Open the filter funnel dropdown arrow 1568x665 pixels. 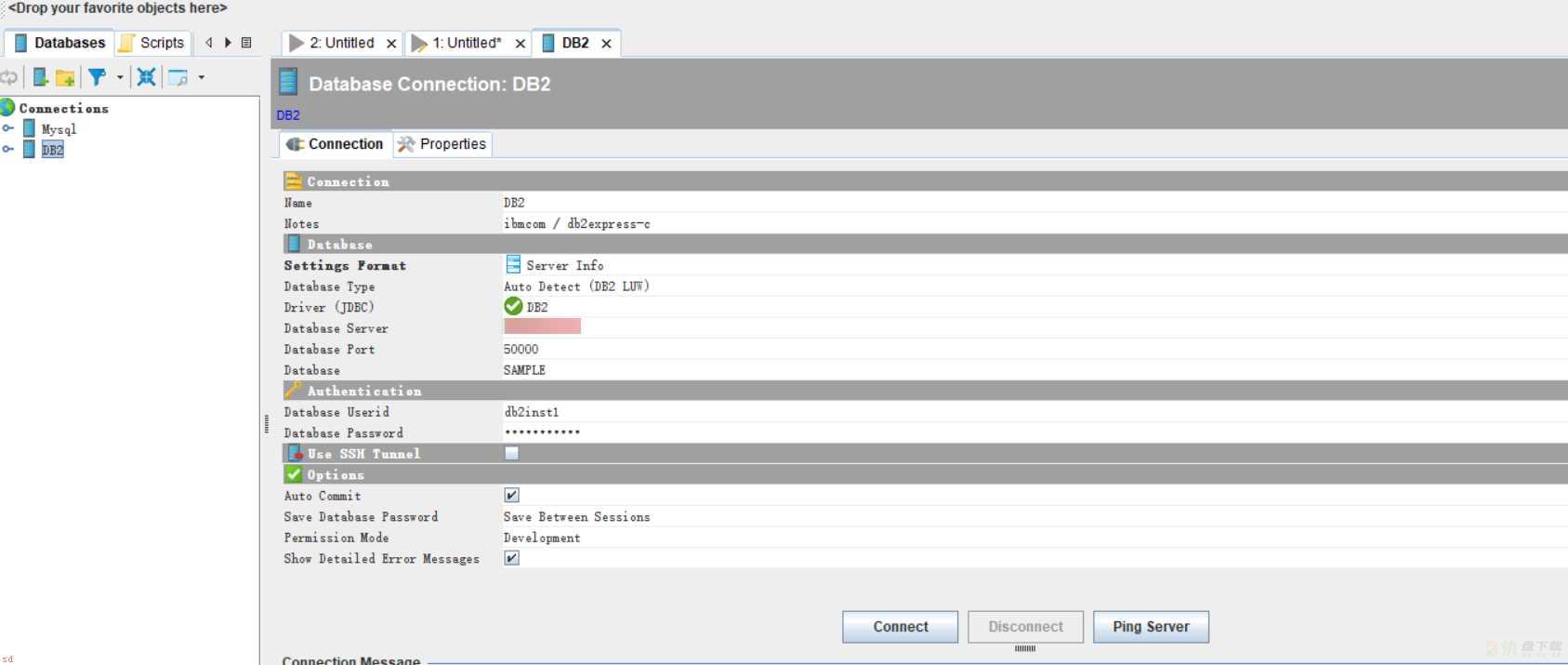(120, 77)
